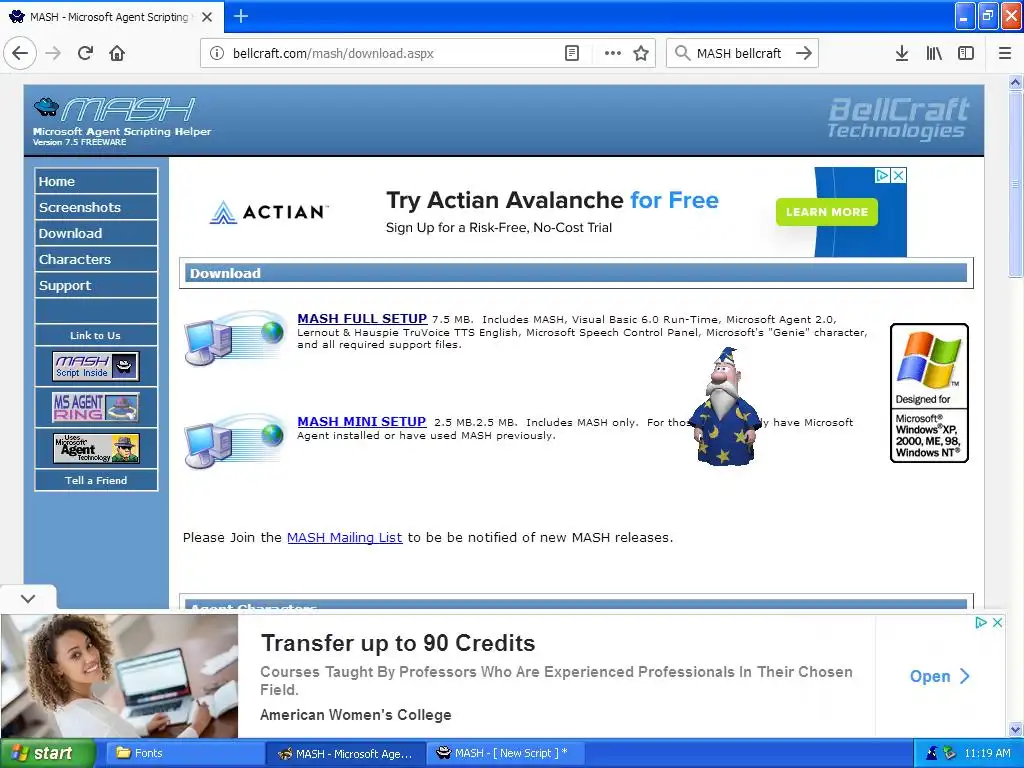1024x768 pixels.
Task: Open the Windows start button
Action: click(x=47, y=753)
